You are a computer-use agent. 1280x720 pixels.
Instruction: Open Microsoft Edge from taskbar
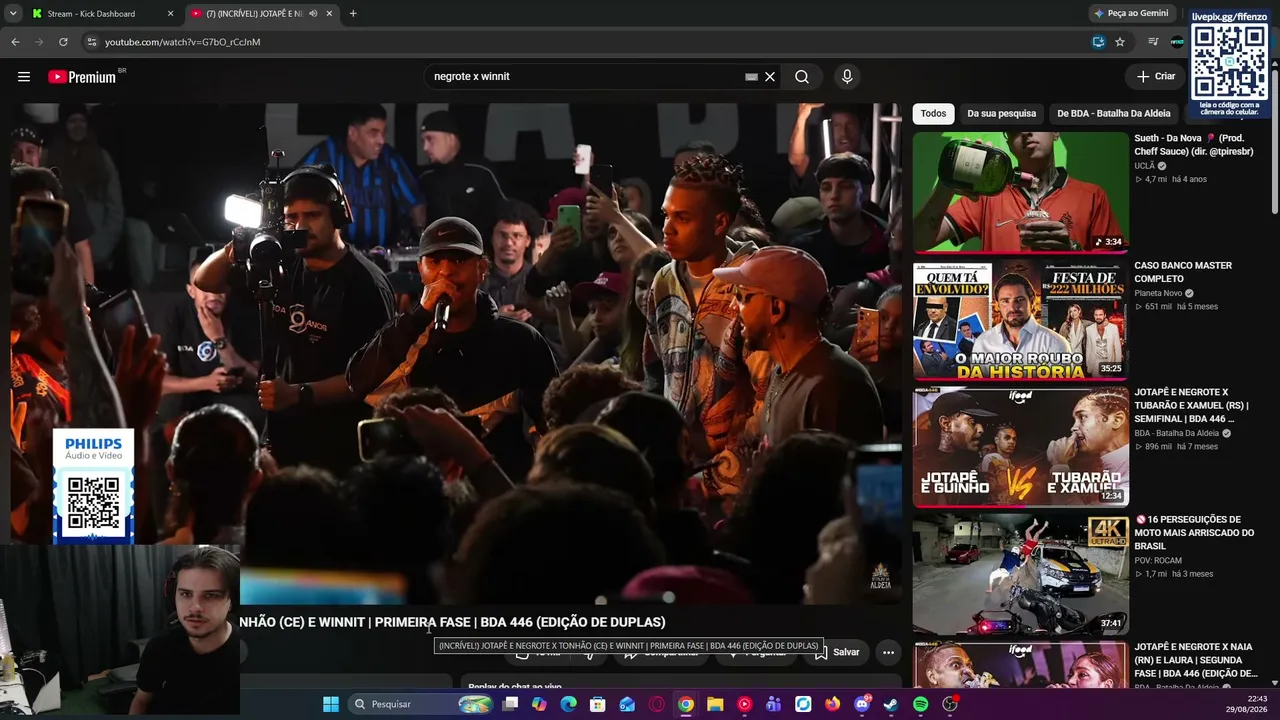point(569,704)
